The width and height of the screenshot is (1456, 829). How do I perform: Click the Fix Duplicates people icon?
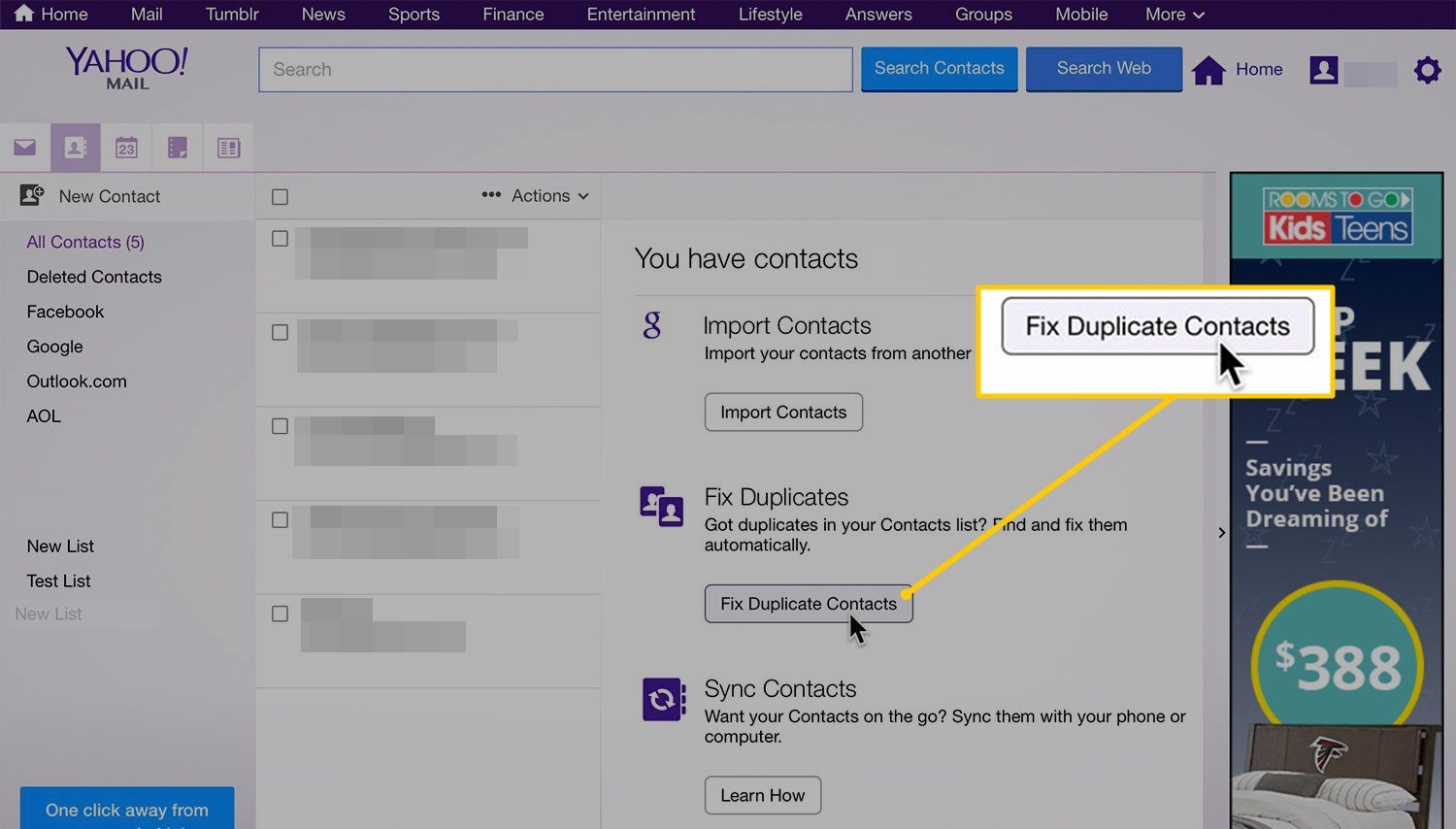click(661, 506)
